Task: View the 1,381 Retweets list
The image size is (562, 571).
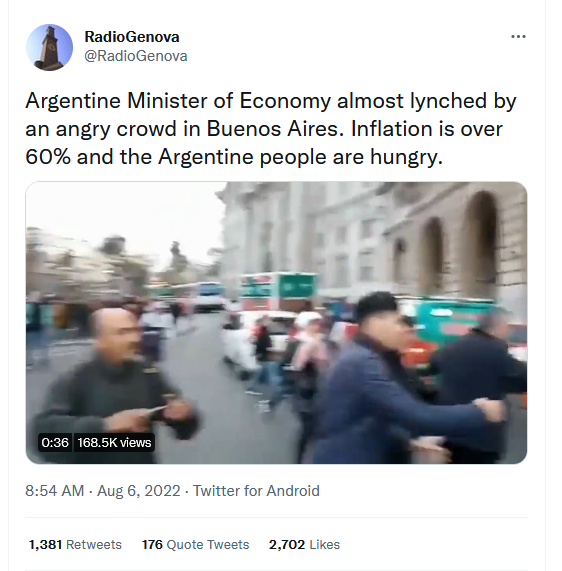Action: click(x=75, y=545)
